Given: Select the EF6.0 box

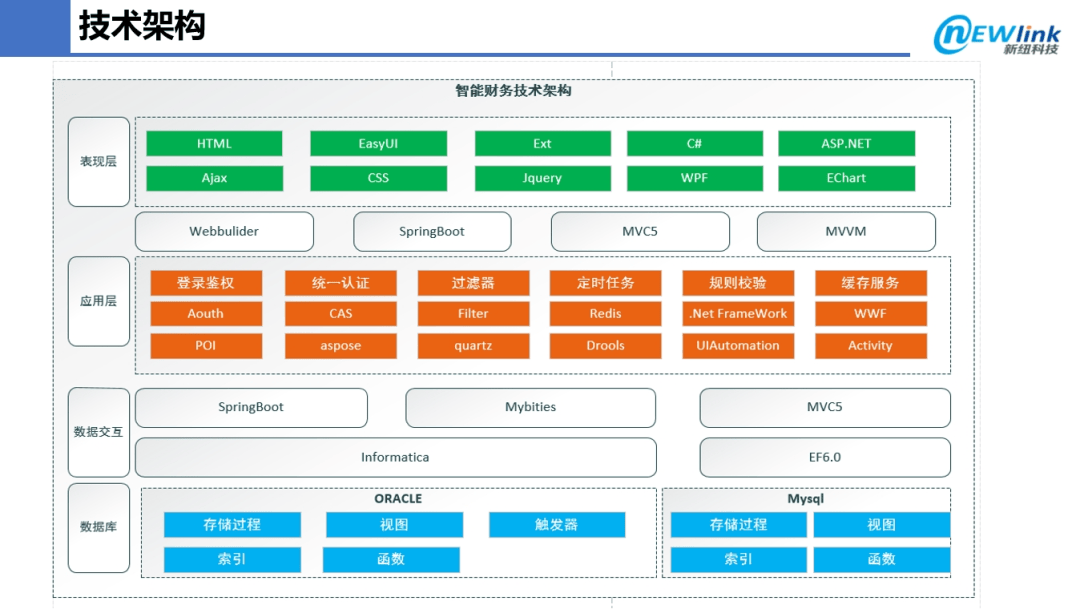Looking at the screenshot, I should tap(825, 457).
